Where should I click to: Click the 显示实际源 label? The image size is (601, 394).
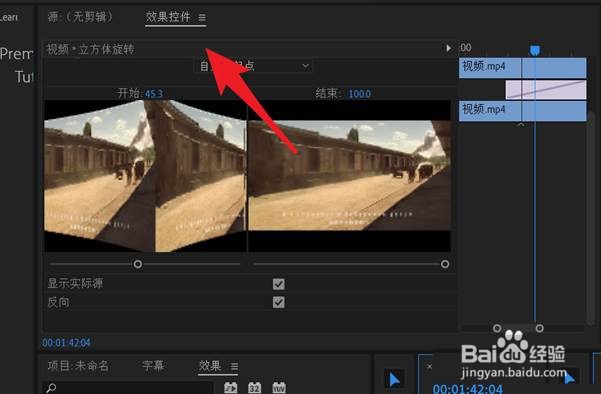[75, 284]
